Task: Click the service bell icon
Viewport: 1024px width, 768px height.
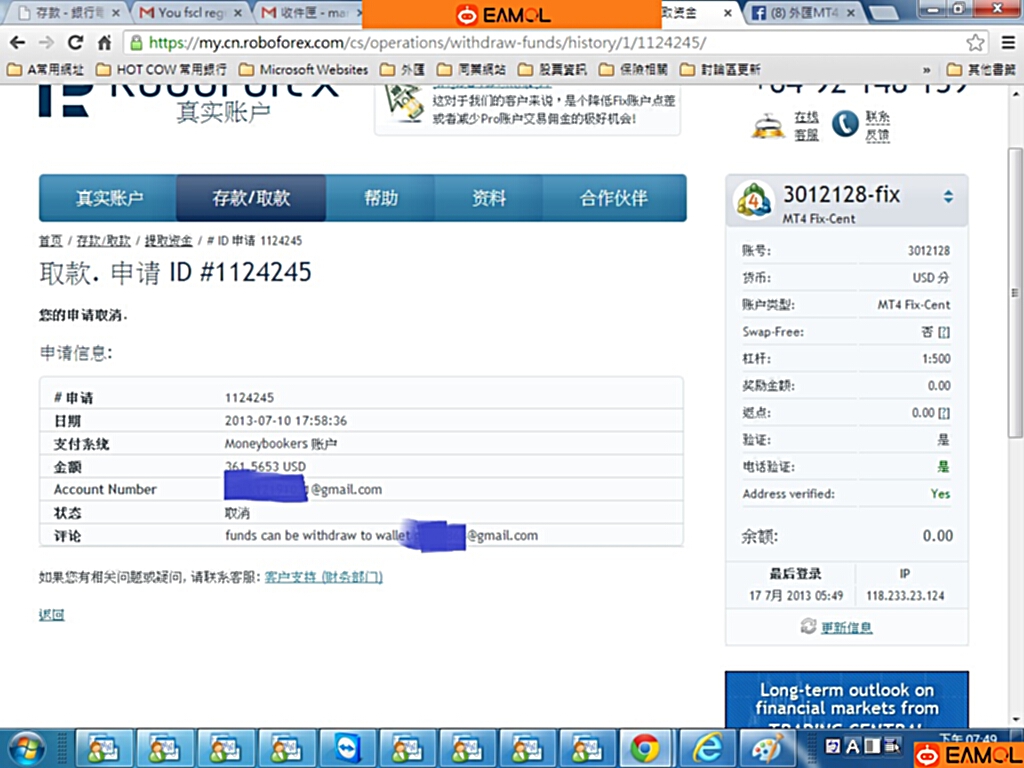Action: click(768, 125)
